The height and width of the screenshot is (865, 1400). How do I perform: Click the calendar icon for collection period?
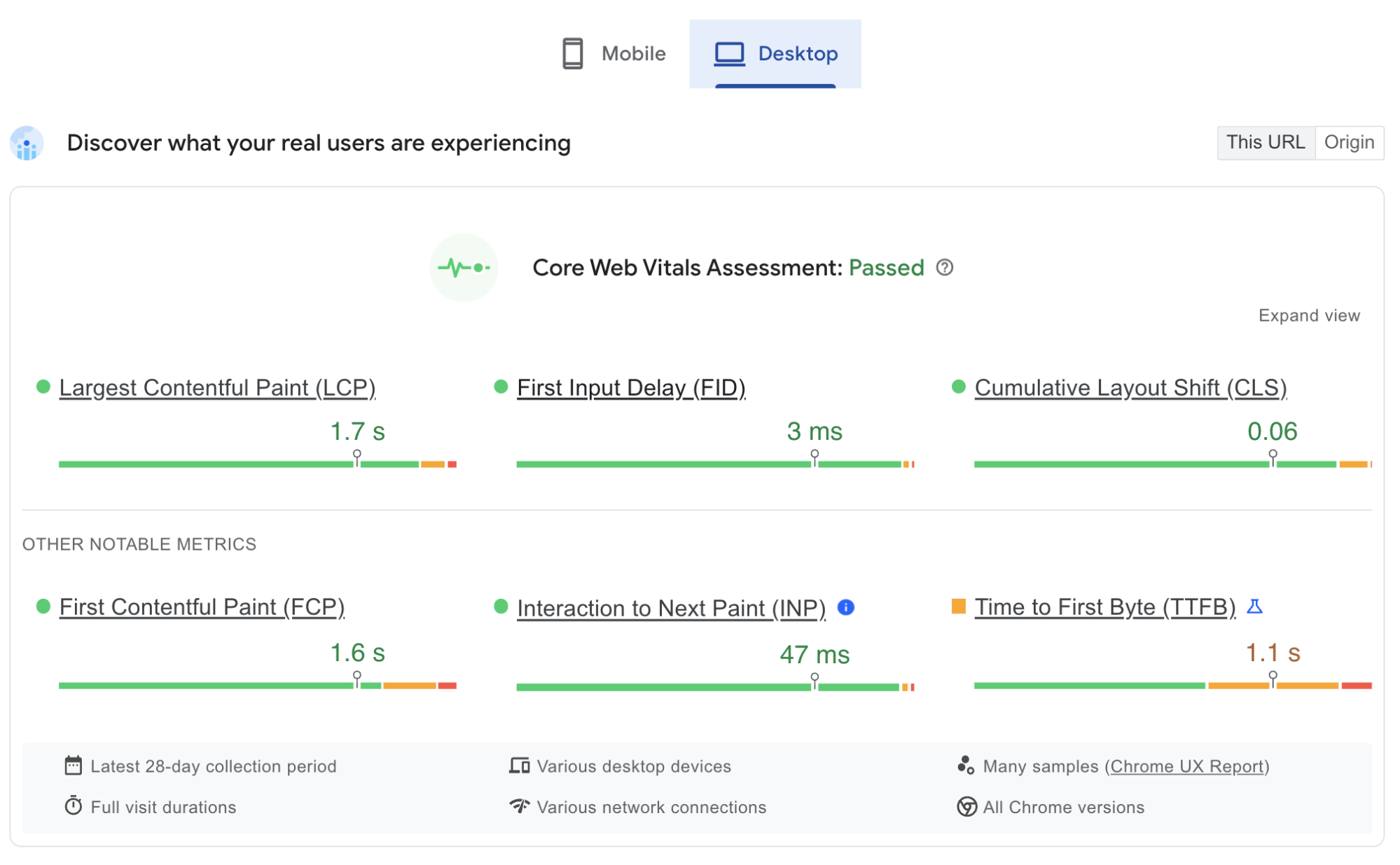pos(74,766)
